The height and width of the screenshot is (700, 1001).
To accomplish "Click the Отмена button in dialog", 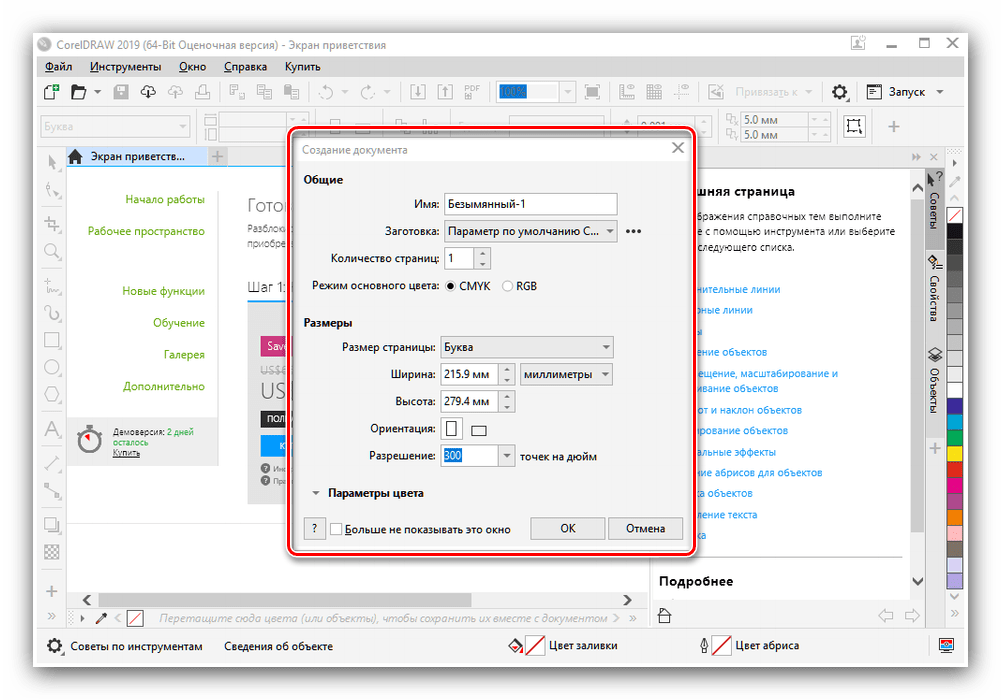I will 645,528.
